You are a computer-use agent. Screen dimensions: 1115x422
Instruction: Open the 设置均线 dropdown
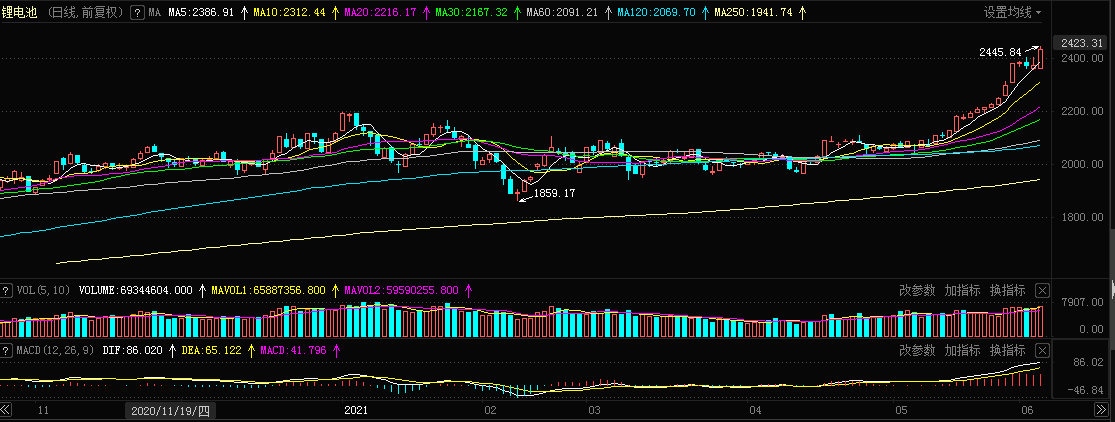click(1012, 13)
